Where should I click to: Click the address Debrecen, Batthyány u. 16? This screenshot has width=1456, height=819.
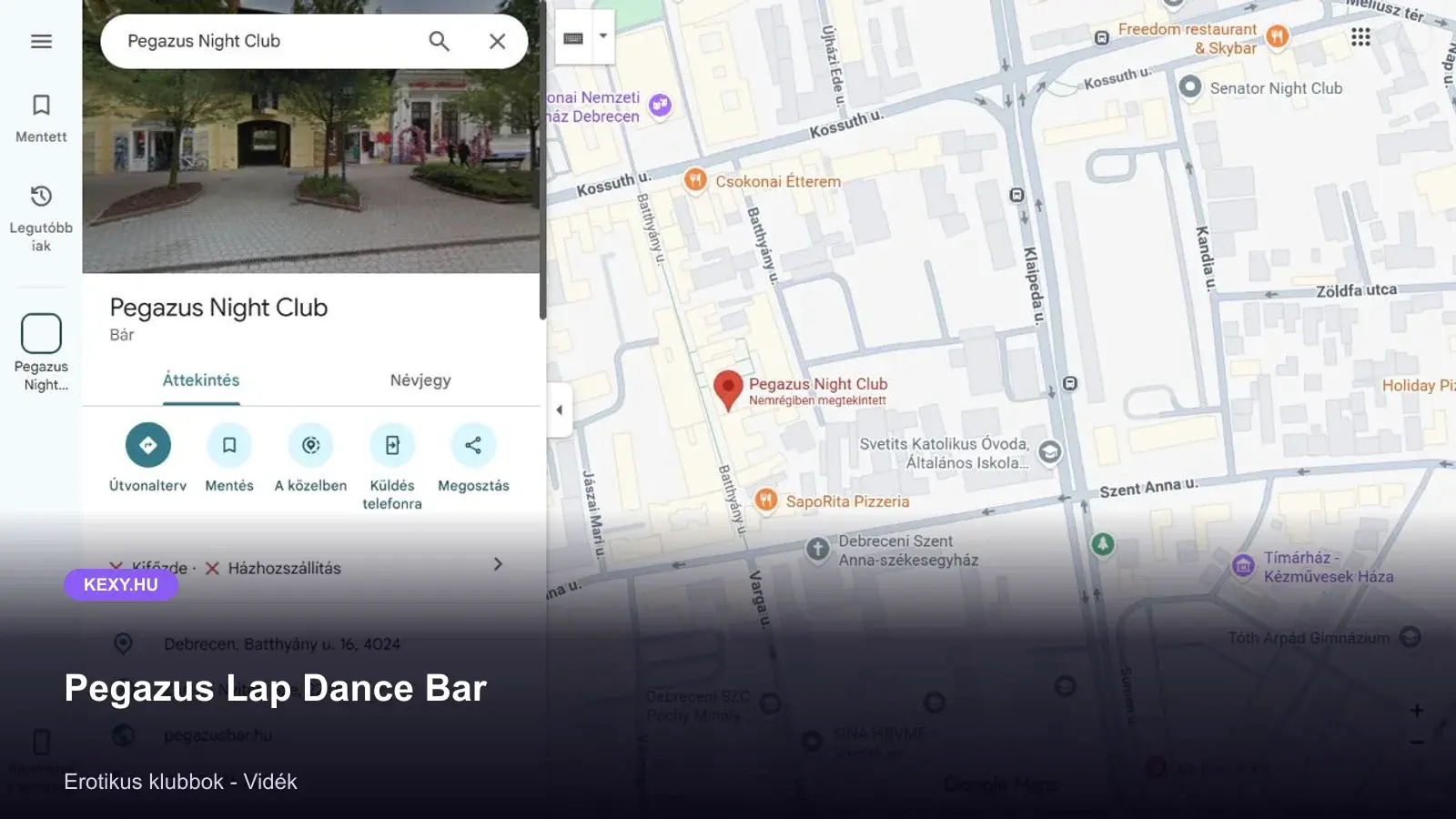click(x=282, y=644)
